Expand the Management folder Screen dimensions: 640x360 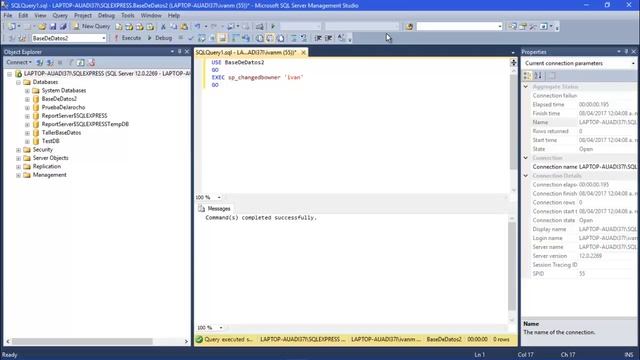click(x=18, y=175)
